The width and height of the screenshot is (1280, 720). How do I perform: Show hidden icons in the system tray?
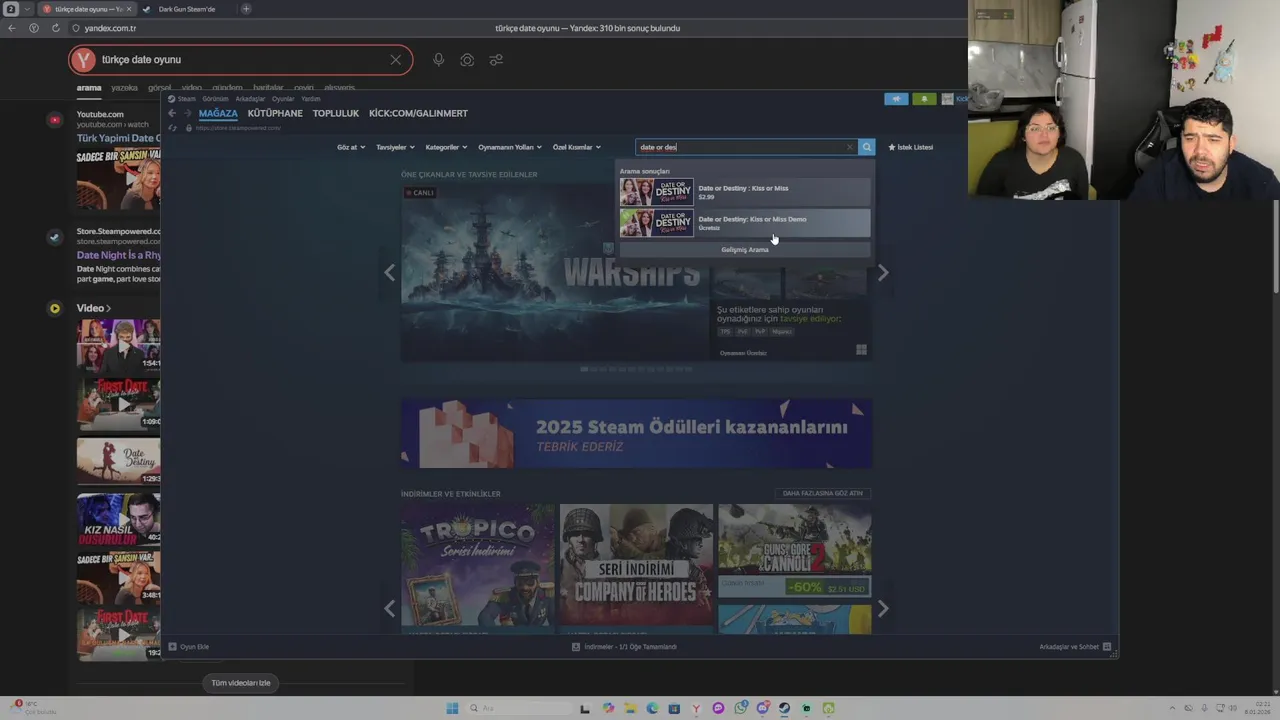(x=1174, y=708)
